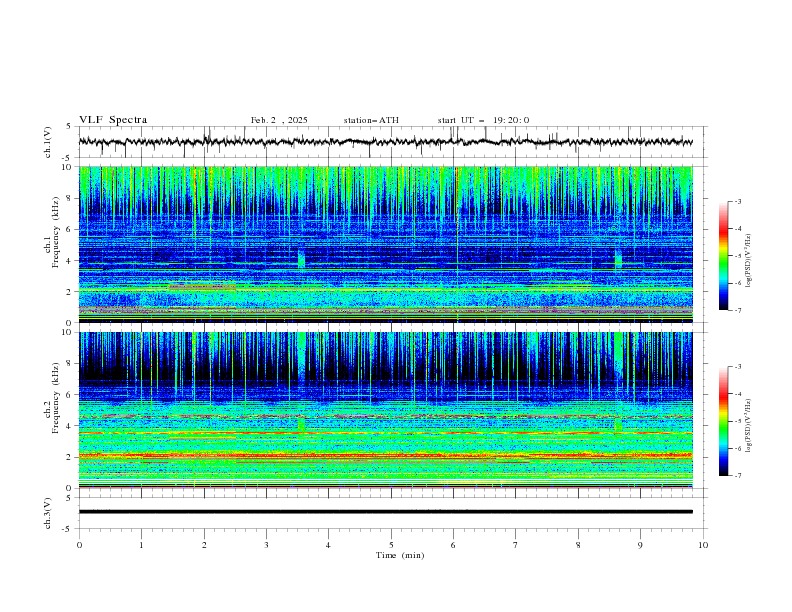Click inside the ch.1 frequency spectrogram panel
This screenshot has height=612, width=792.
(x=386, y=244)
